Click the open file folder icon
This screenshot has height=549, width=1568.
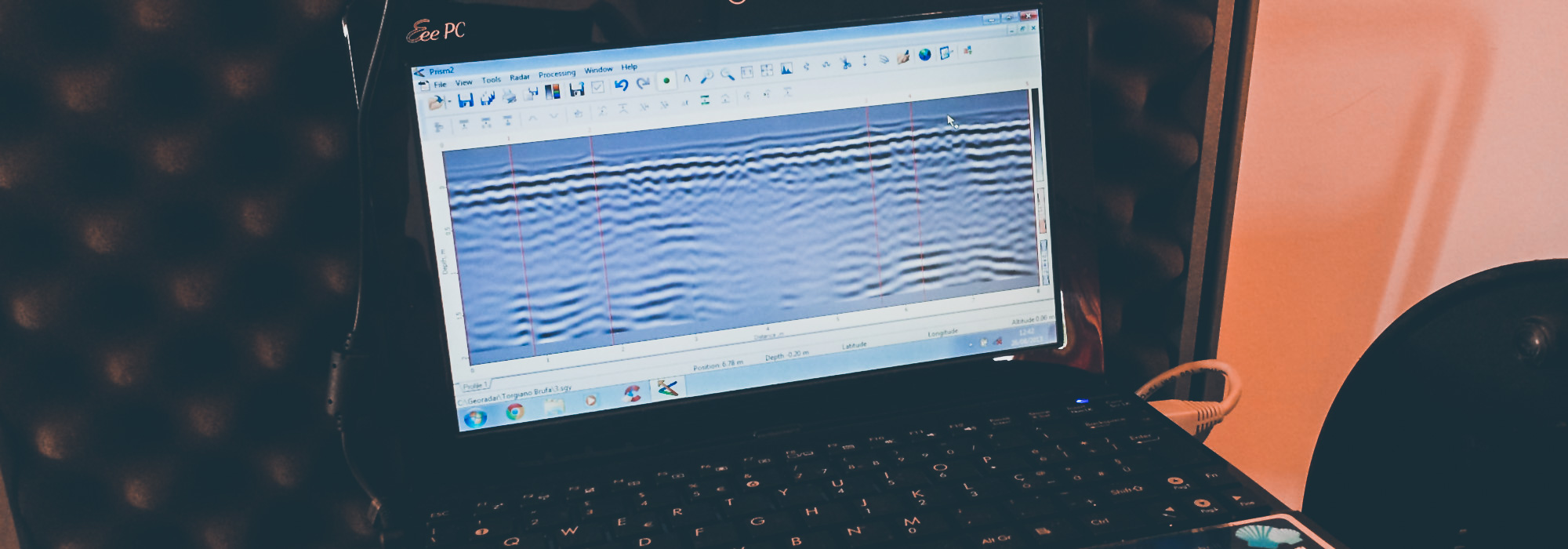pyautogui.click(x=436, y=103)
